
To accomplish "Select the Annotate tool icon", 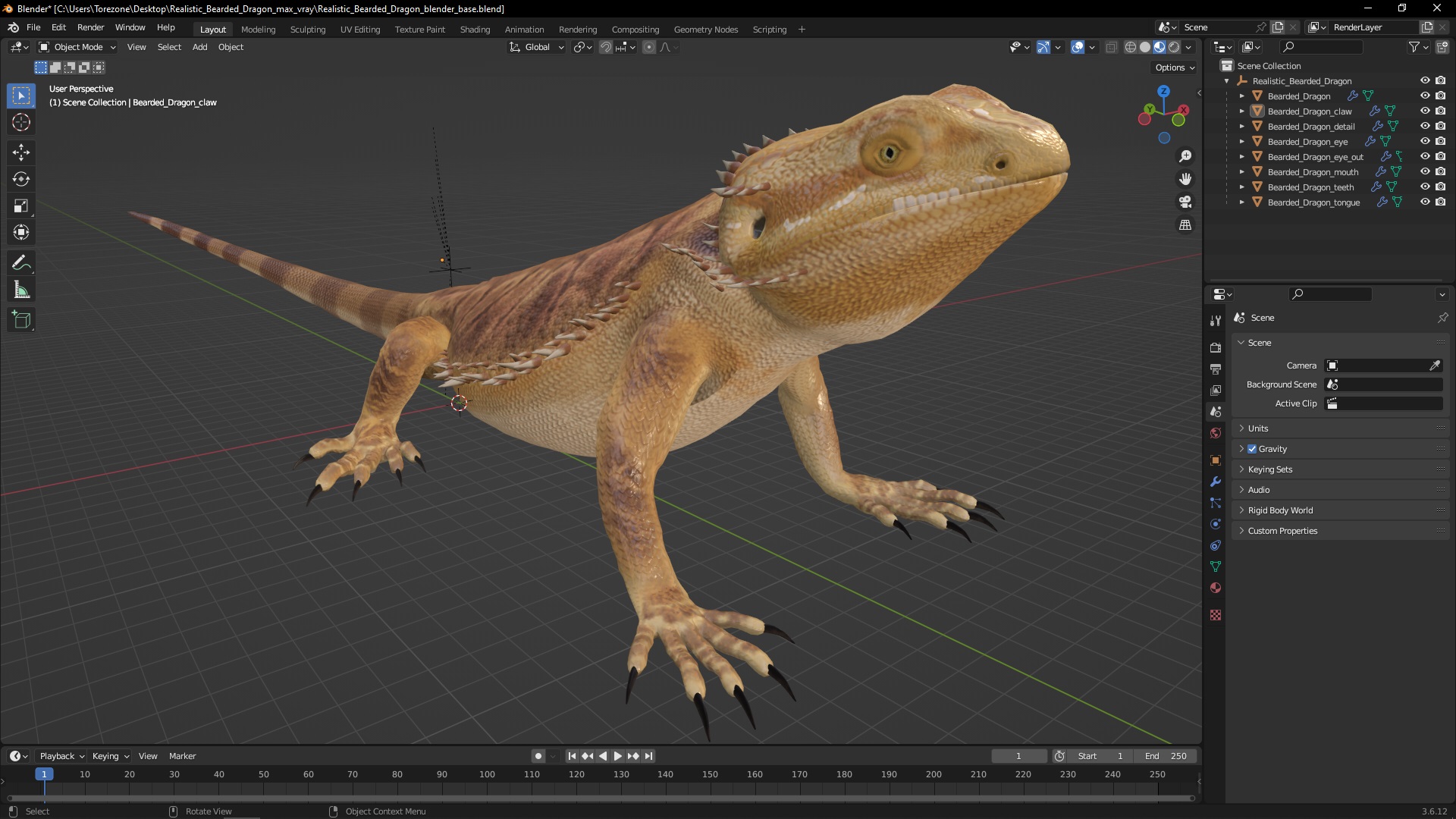I will click(x=21, y=262).
